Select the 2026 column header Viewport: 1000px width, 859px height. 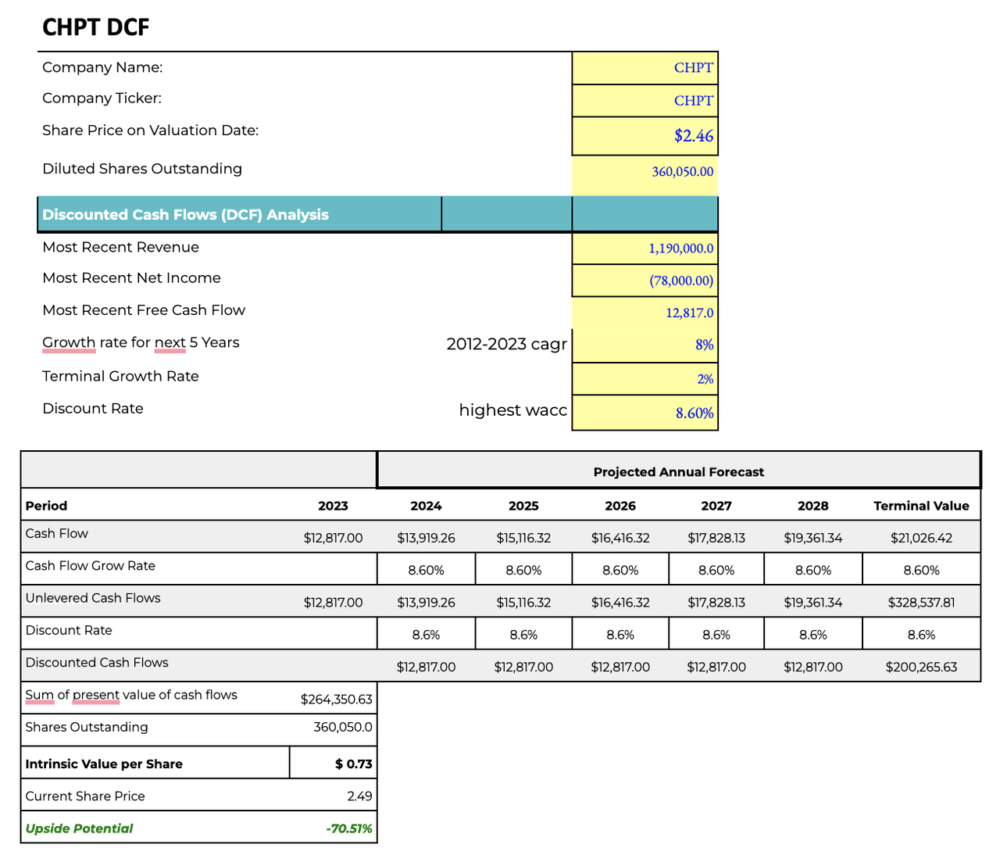[x=621, y=506]
